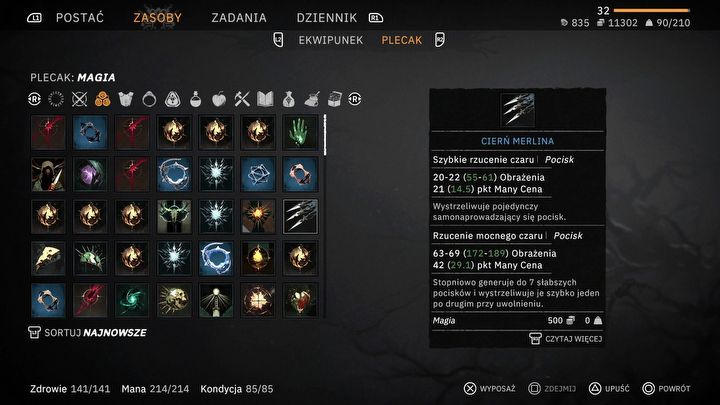720x405 pixels.
Task: Select the potion flask category filter
Action: pyautogui.click(x=196, y=99)
